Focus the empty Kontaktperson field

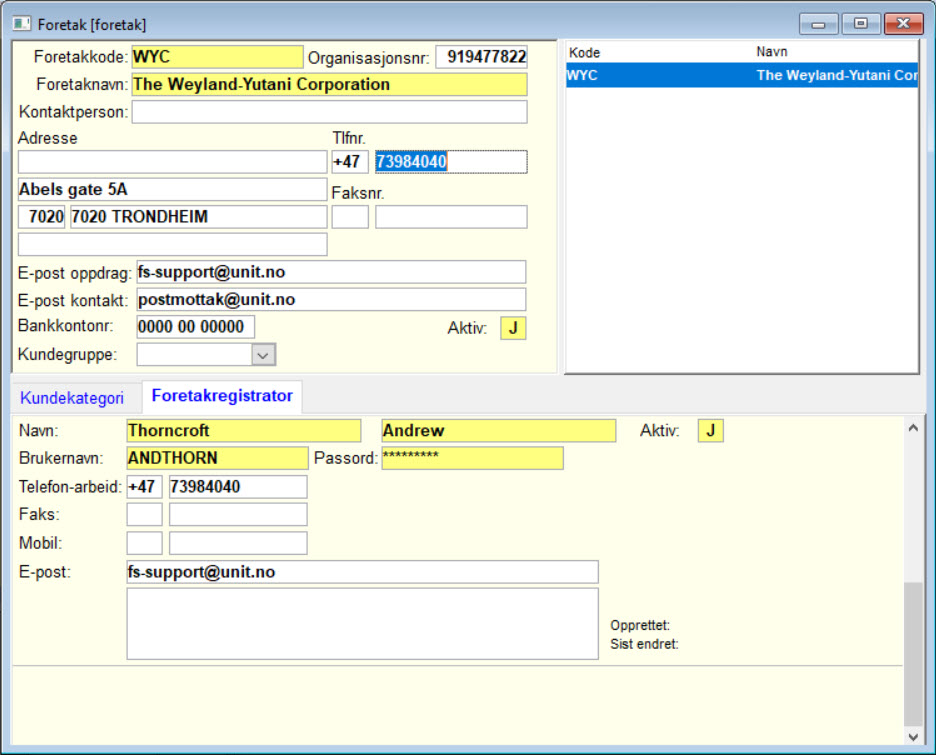[x=330, y=112]
